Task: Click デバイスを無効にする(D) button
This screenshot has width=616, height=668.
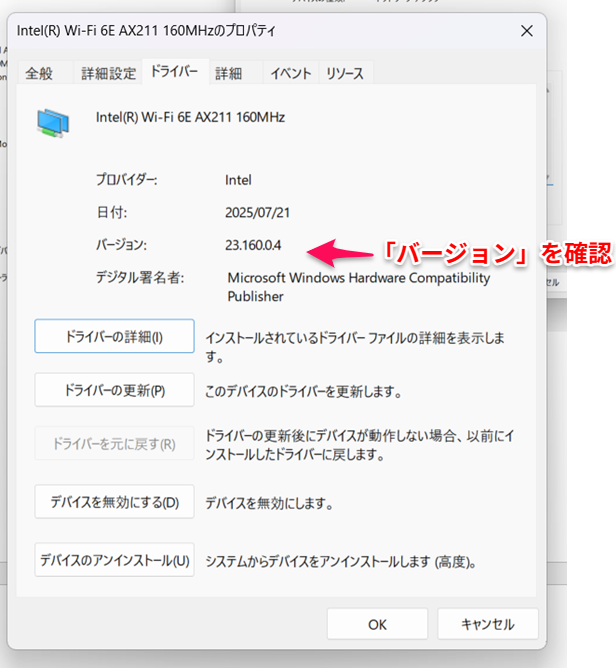Action: [x=114, y=502]
